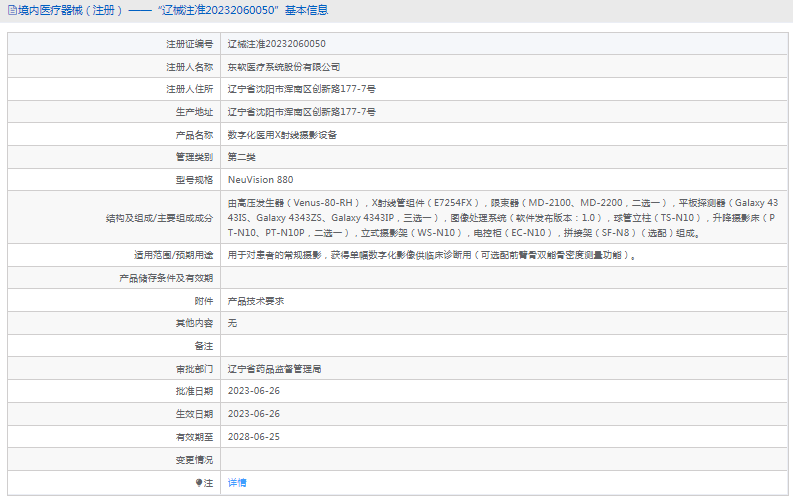The image size is (793, 503).
Task: Click the 附件 row label
Action: [x=204, y=301]
